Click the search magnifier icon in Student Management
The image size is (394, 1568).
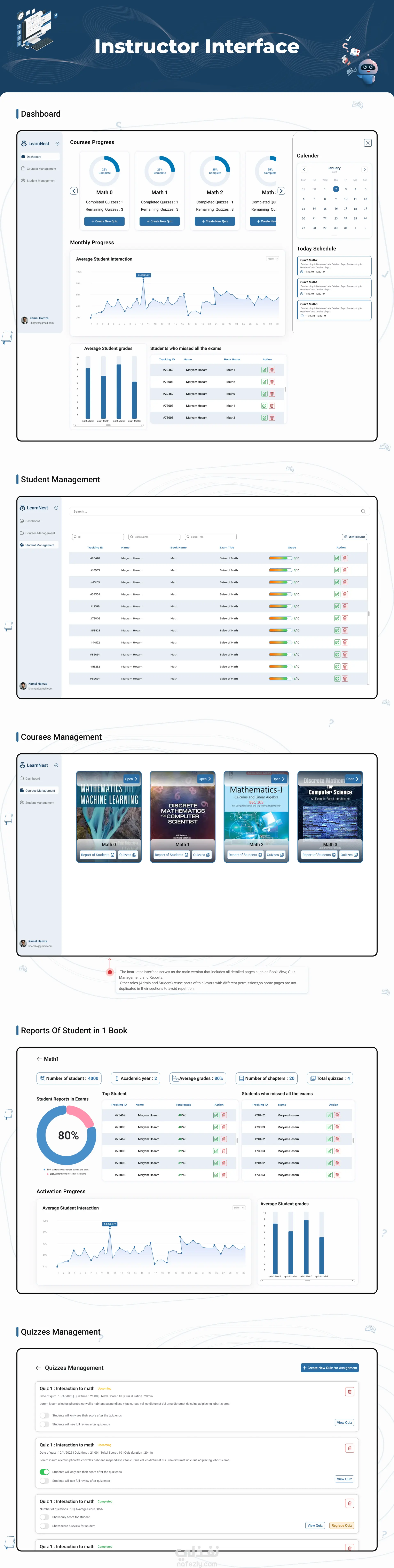pos(363,511)
